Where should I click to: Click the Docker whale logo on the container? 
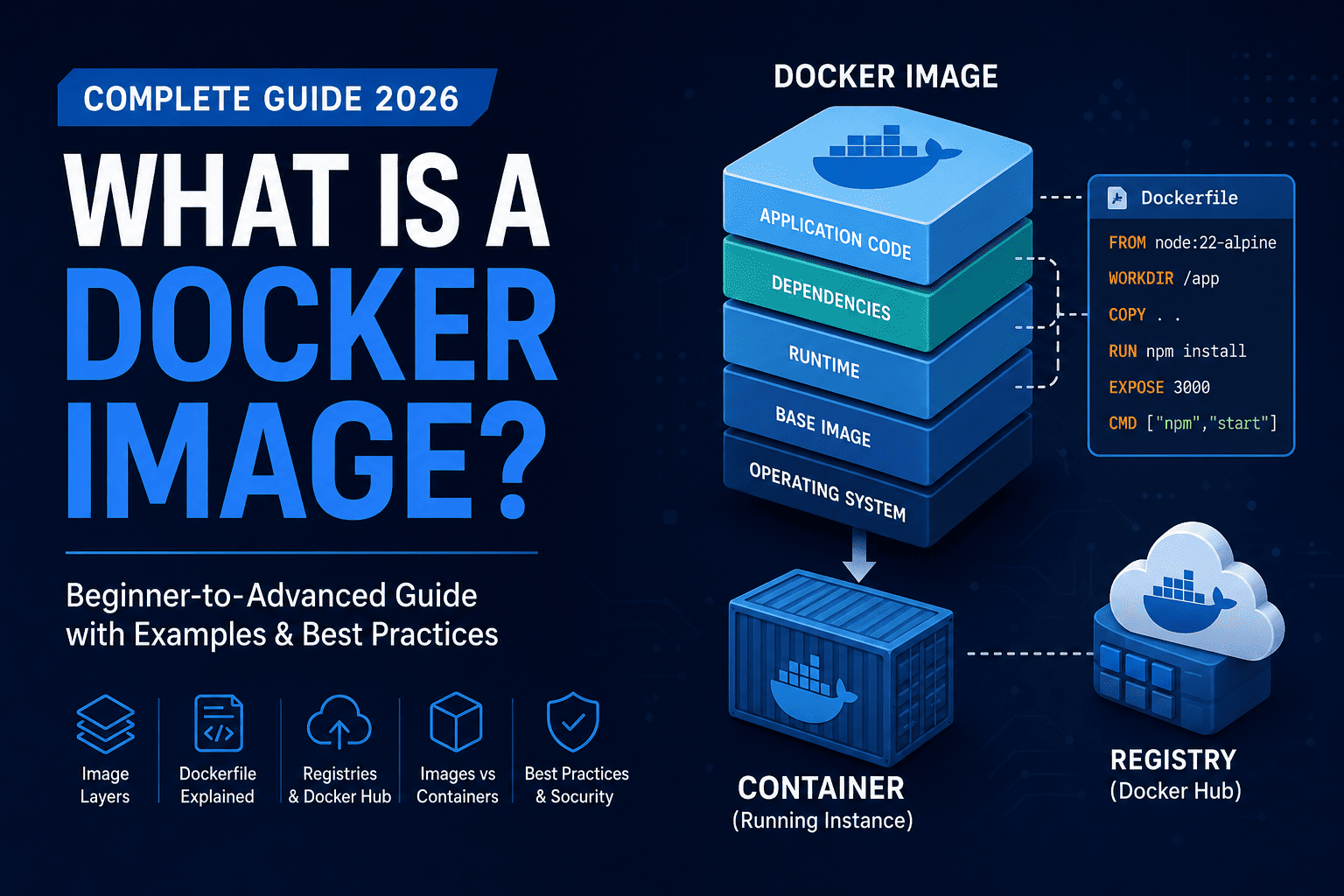point(813,688)
